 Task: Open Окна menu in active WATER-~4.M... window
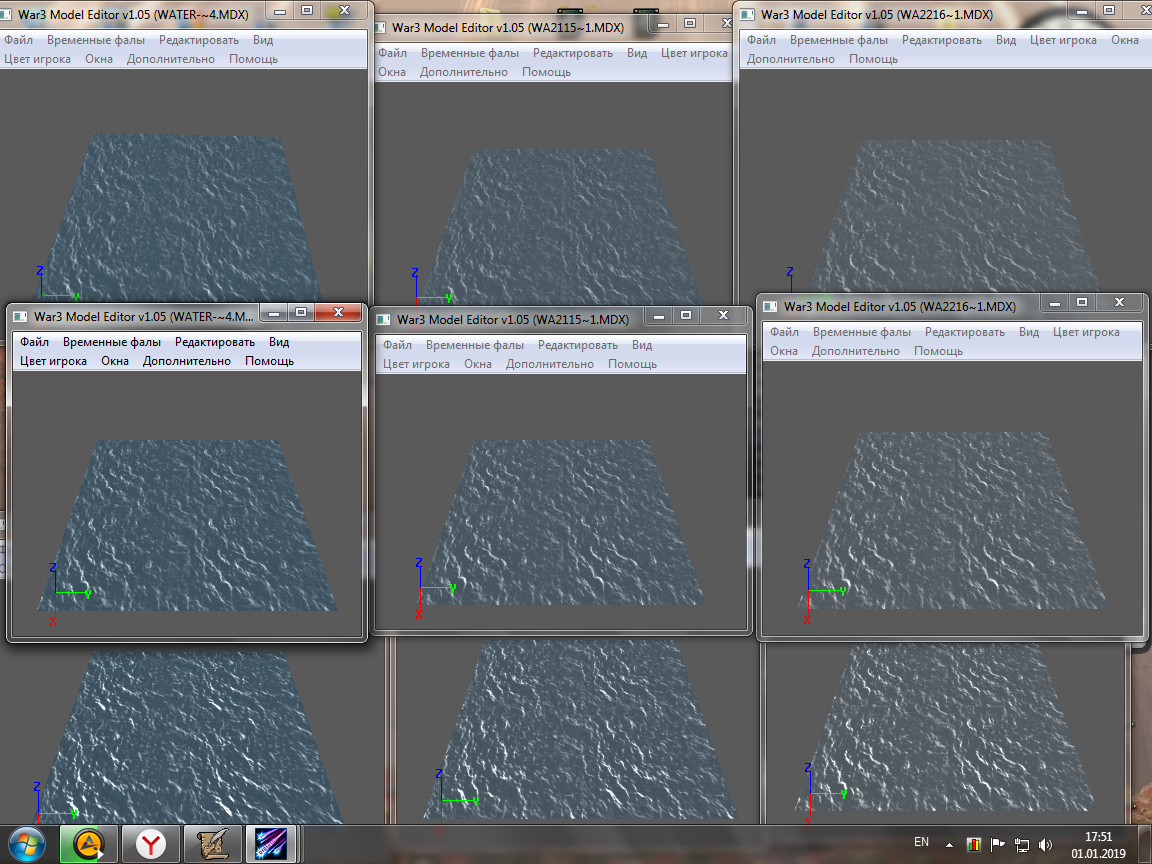point(115,361)
